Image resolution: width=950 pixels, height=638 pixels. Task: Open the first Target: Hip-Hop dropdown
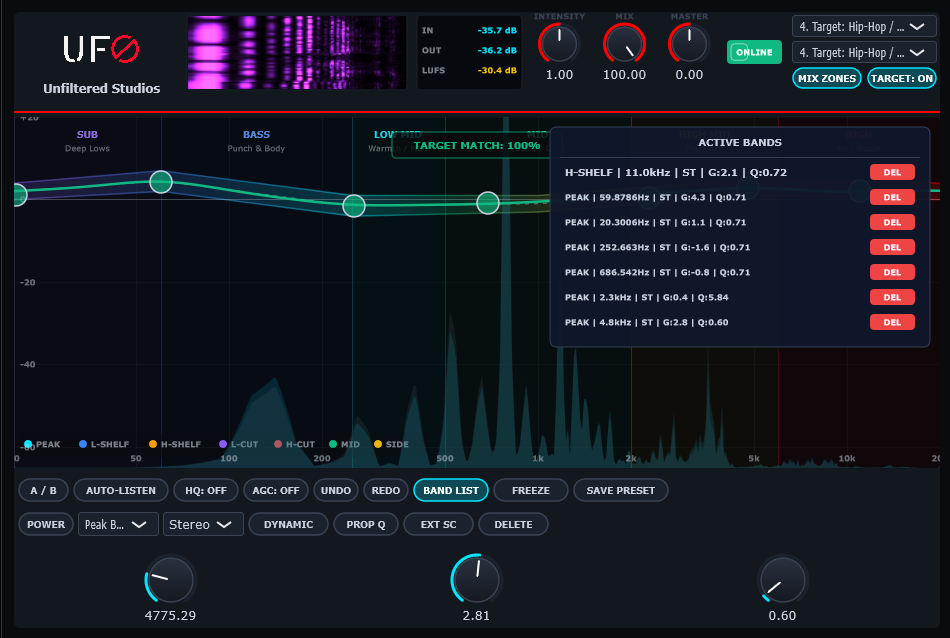864,27
